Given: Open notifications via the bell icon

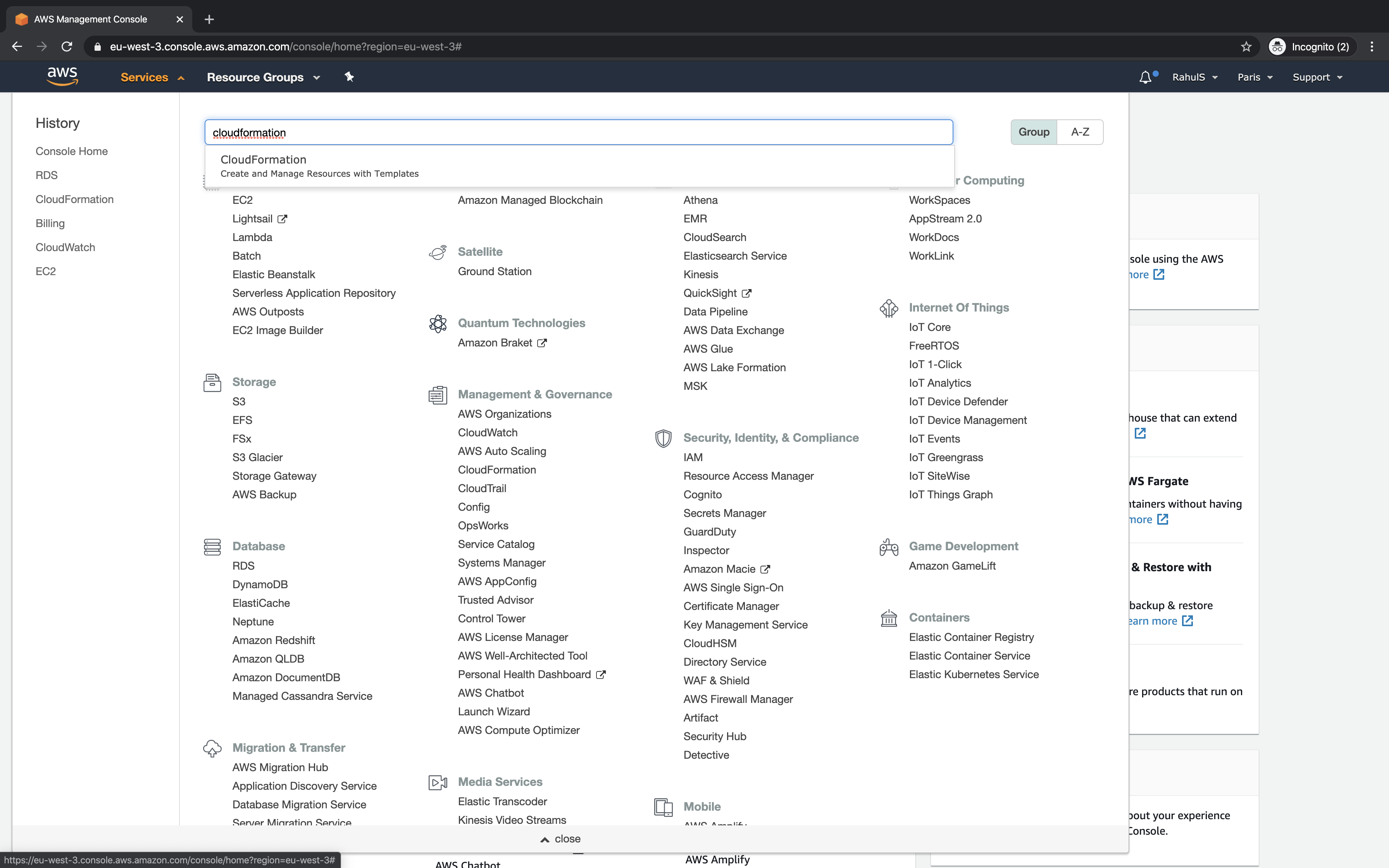Looking at the screenshot, I should point(1144,76).
